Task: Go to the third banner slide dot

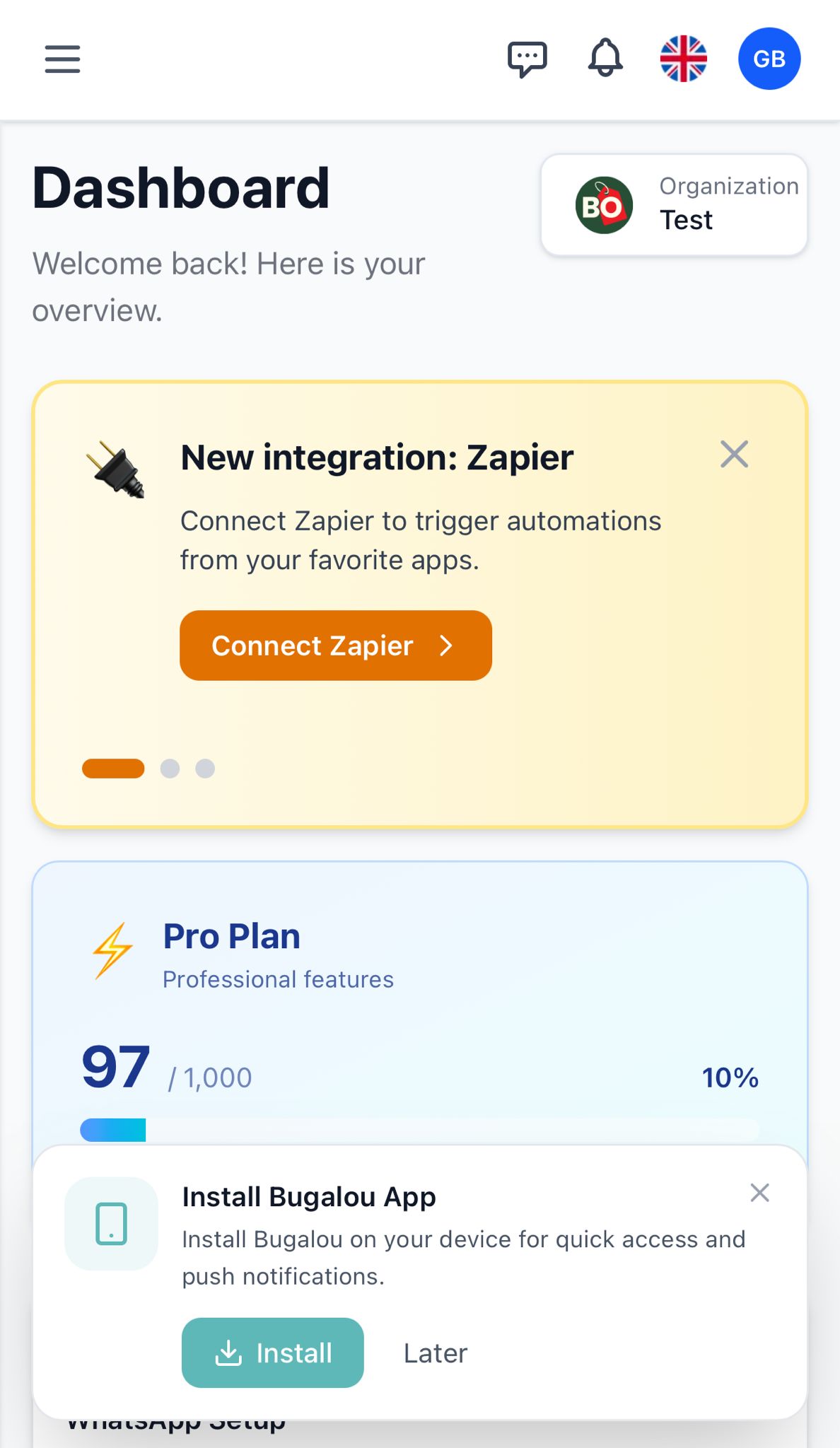Action: pyautogui.click(x=205, y=769)
